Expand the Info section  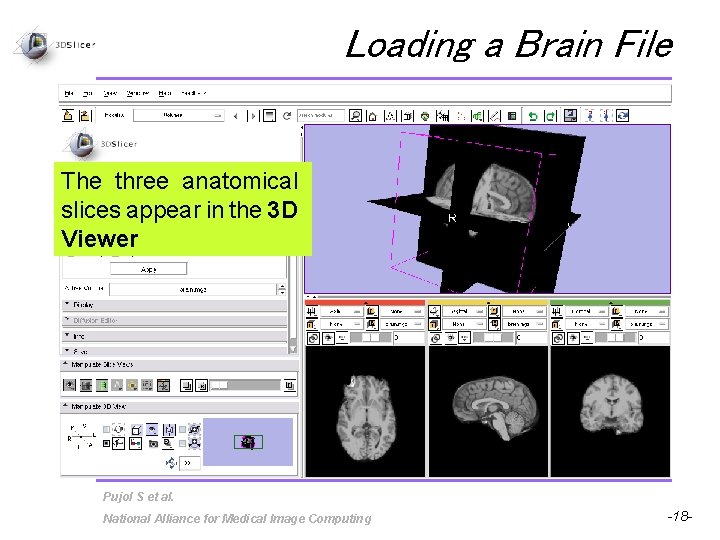pos(174,336)
